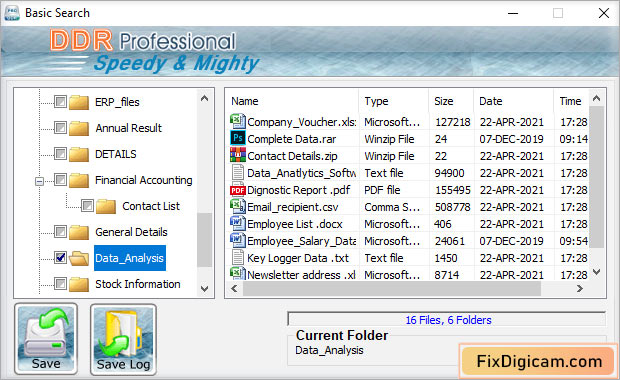
Task: Click the PDF file type cell
Action: click(382, 190)
